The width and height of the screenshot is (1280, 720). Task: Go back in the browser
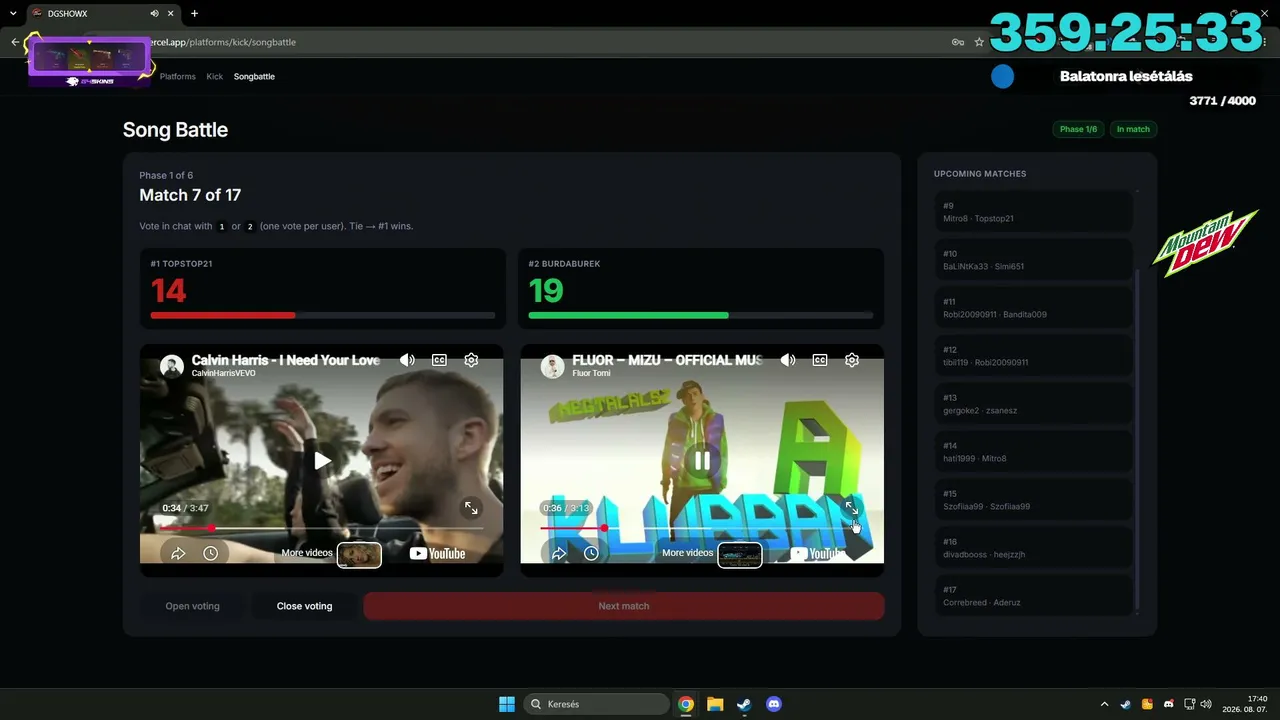click(x=15, y=42)
